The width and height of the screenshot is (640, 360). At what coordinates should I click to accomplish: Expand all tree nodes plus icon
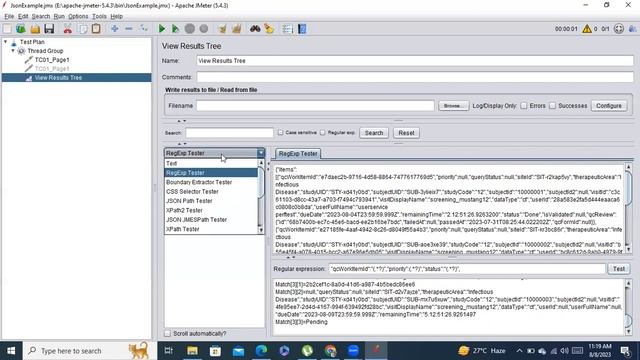pyautogui.click(x=115, y=29)
